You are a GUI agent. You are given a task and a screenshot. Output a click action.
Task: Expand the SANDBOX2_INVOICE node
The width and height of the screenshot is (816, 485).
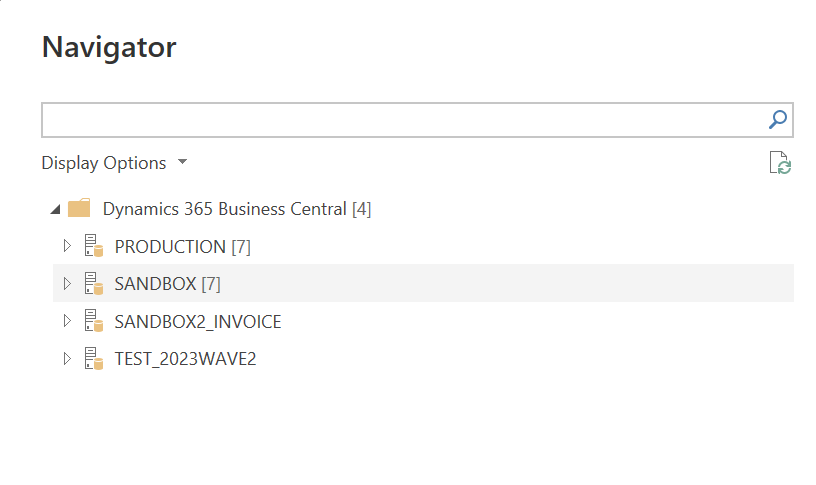pos(67,322)
